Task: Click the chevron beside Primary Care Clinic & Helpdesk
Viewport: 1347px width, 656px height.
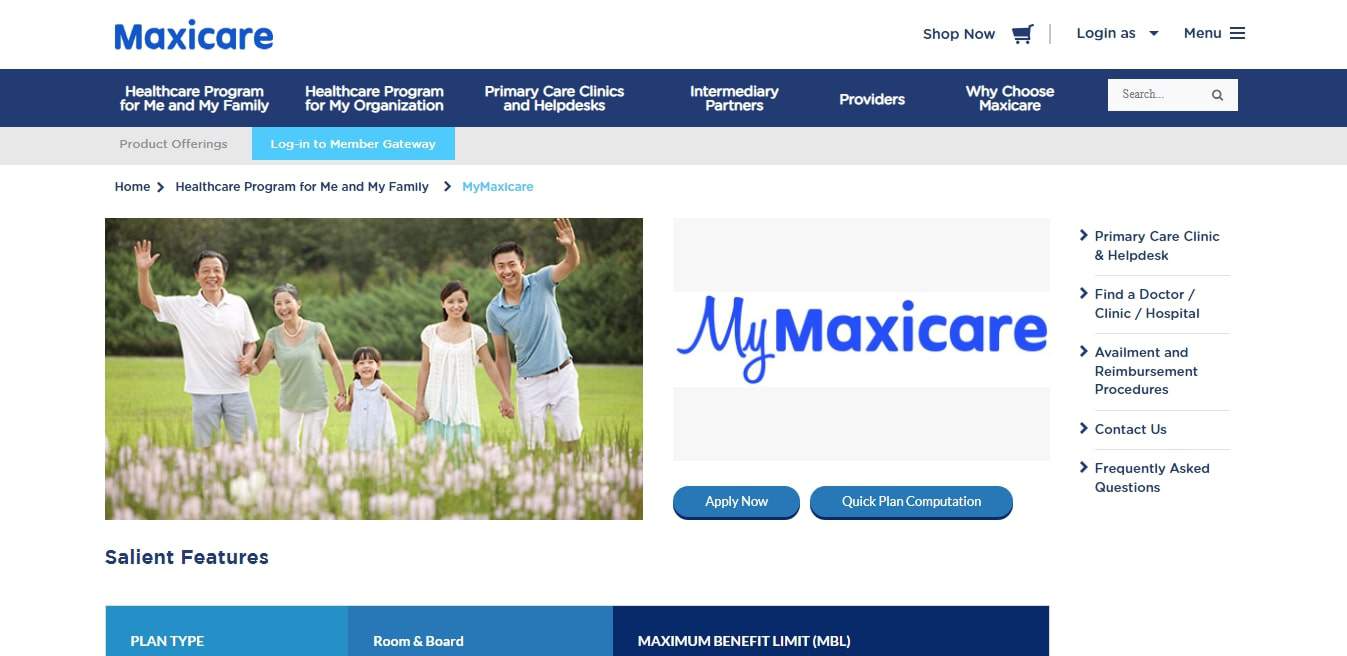Action: click(x=1083, y=236)
